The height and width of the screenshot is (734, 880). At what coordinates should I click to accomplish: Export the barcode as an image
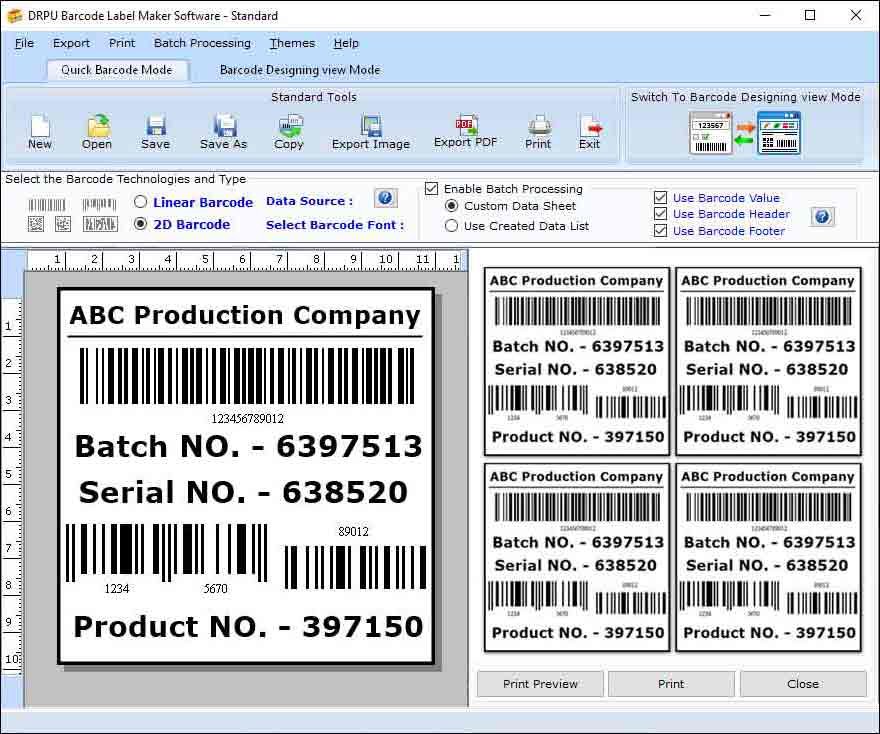[x=370, y=132]
